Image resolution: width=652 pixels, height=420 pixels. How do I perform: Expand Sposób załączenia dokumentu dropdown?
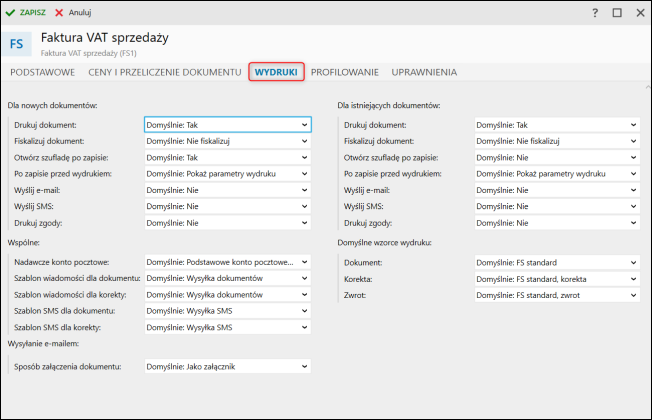[x=305, y=367]
